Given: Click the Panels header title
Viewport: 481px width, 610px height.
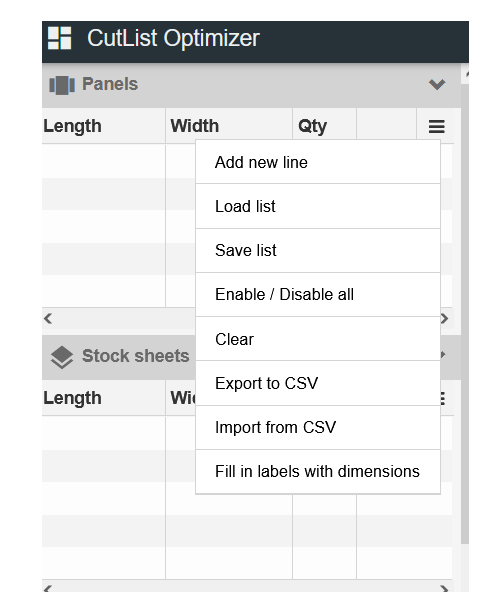Looking at the screenshot, I should tap(110, 84).
